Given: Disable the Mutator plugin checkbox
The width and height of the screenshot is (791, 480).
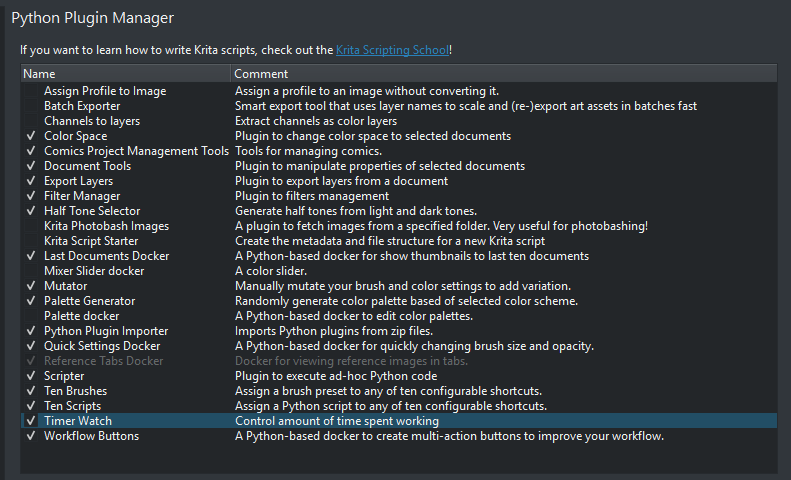Looking at the screenshot, I should 31,286.
